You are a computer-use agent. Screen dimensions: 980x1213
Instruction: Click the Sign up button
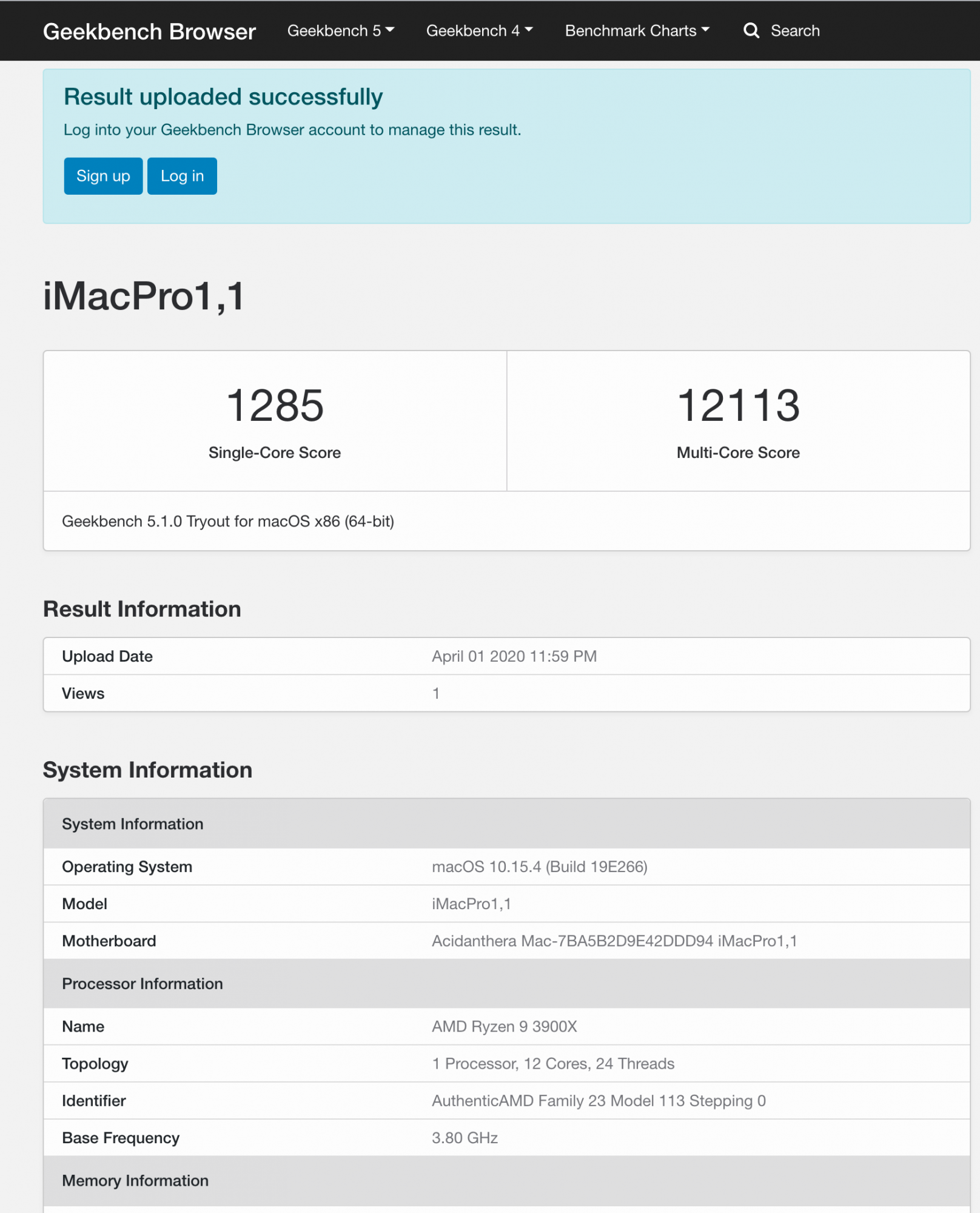(103, 176)
